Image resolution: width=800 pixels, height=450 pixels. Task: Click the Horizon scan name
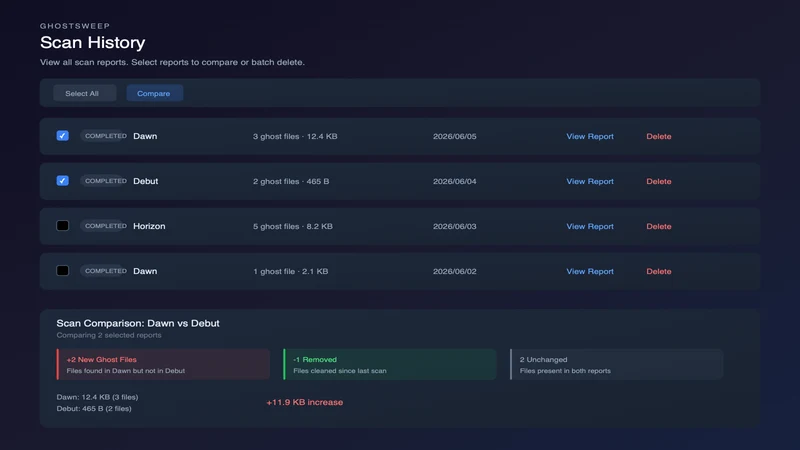(149, 226)
